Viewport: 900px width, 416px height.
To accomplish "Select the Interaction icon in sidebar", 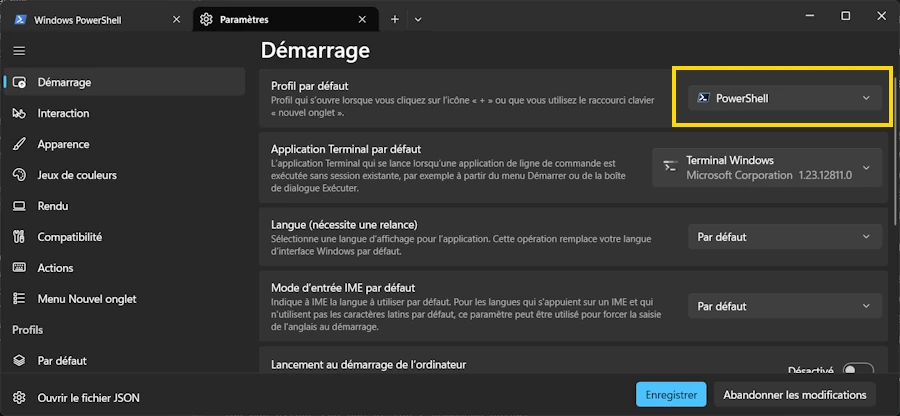I will point(19,113).
